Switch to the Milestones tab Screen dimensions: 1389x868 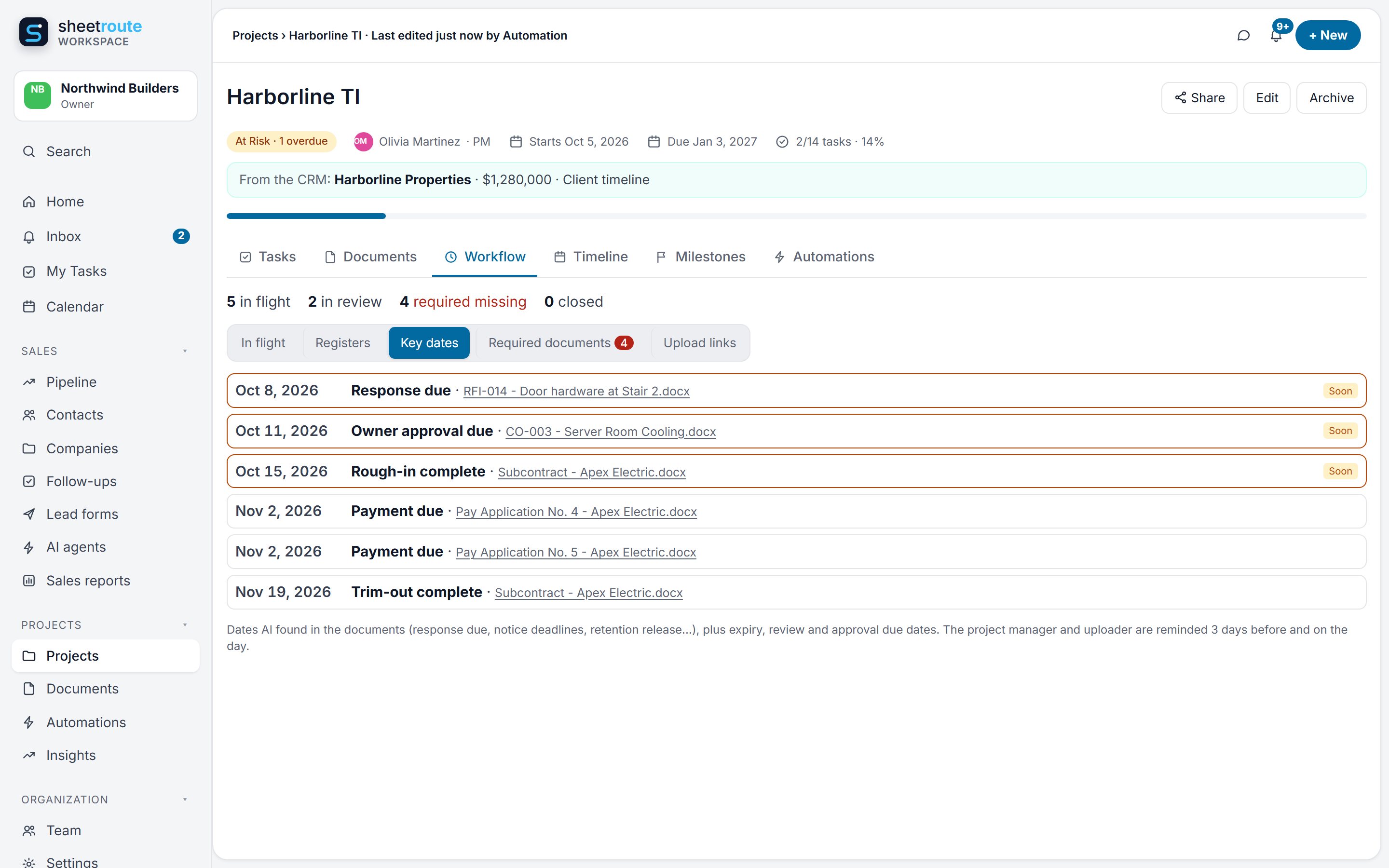point(700,257)
